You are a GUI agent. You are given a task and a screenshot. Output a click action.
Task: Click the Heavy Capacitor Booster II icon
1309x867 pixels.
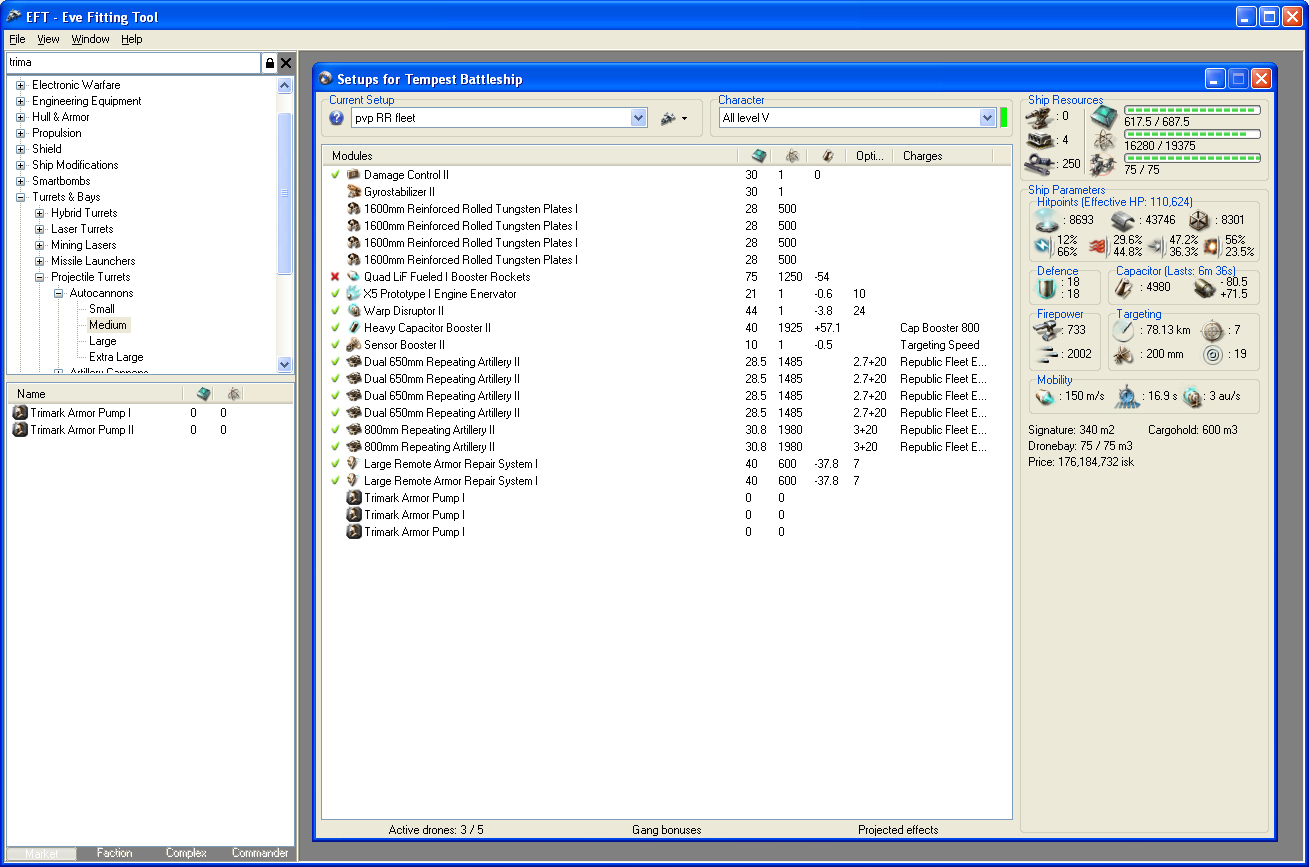click(353, 328)
